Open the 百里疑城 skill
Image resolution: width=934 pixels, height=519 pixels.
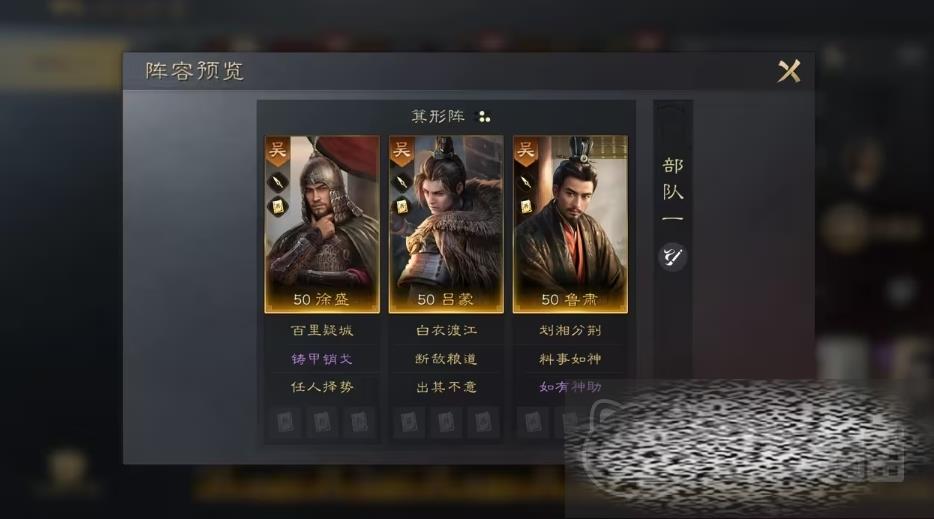tap(322, 330)
